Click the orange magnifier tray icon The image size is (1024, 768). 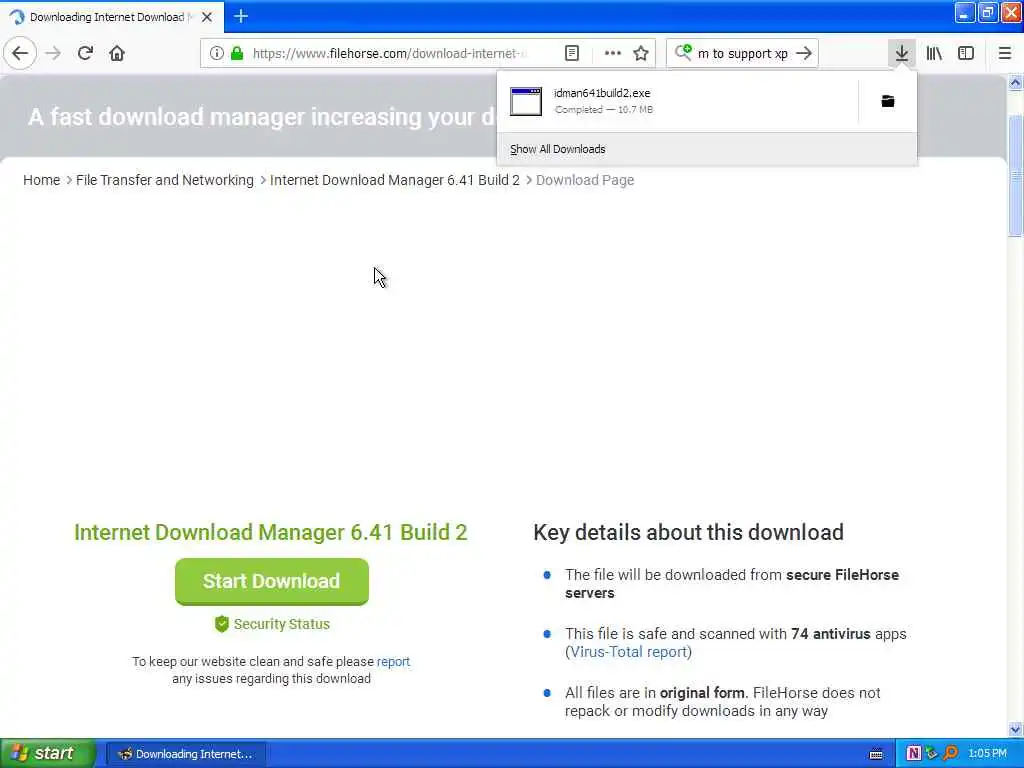click(x=951, y=754)
